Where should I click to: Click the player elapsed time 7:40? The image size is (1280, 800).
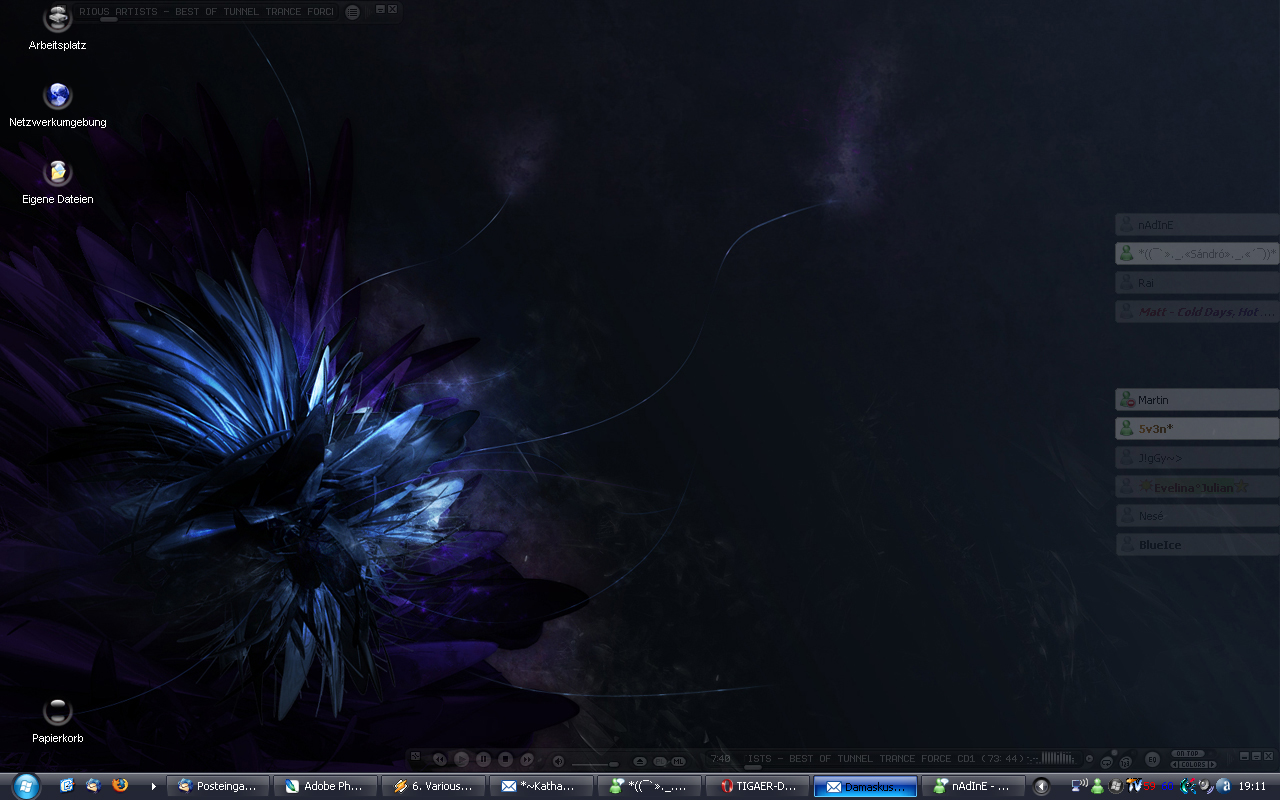(720, 759)
